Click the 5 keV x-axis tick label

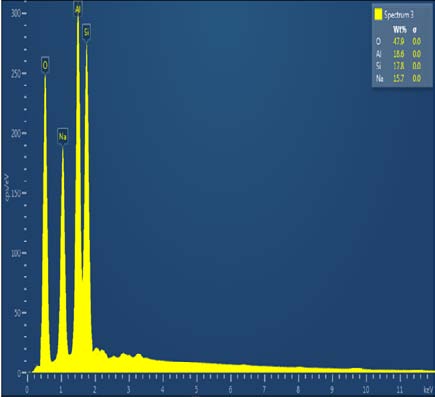pos(197,389)
